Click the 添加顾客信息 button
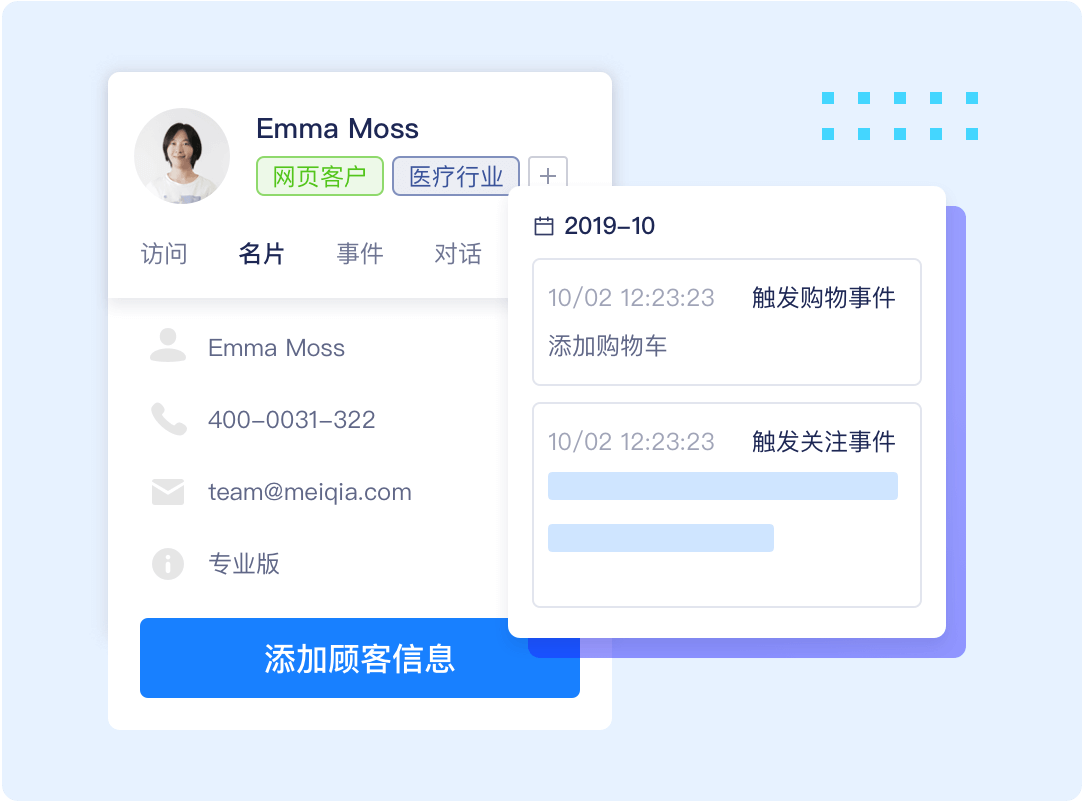The width and height of the screenshot is (1082, 802). [x=359, y=658]
